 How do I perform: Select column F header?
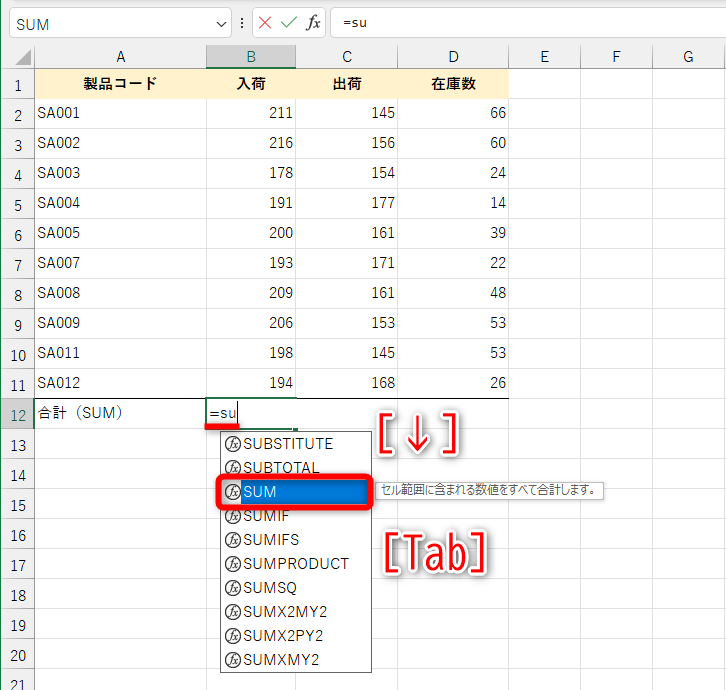616,57
